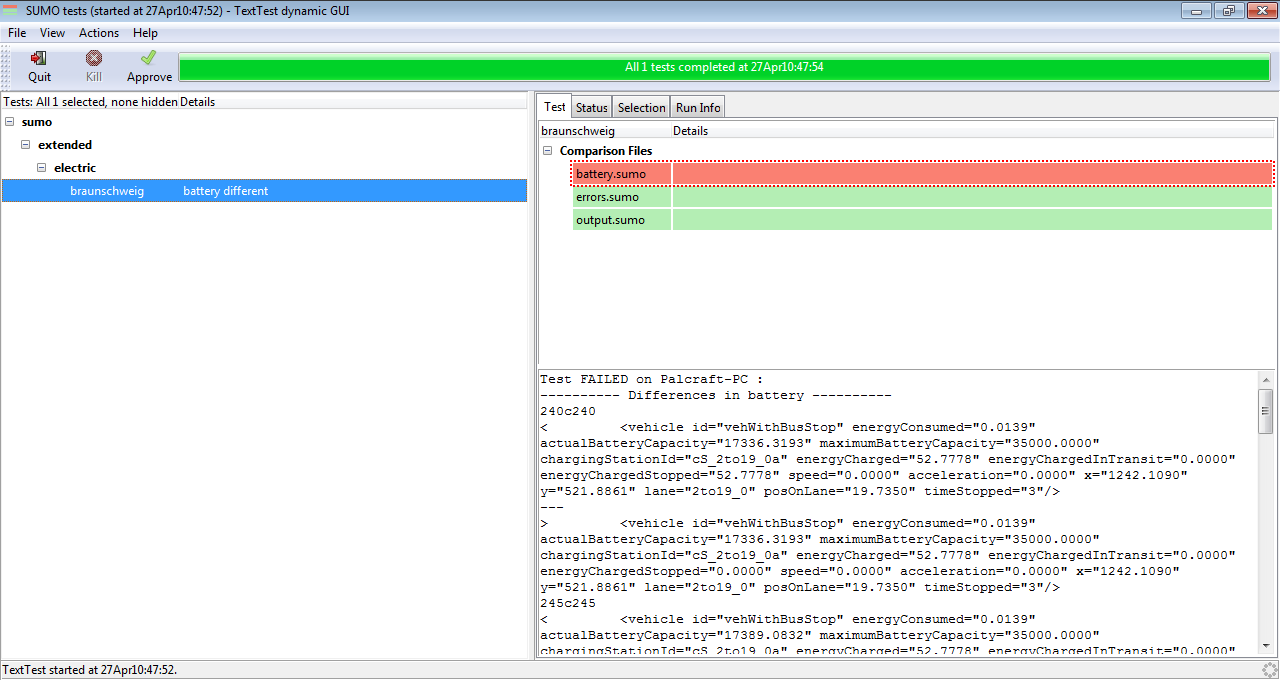1280x680 pixels.
Task: Click the Kill toolbar icon
Action: click(93, 59)
